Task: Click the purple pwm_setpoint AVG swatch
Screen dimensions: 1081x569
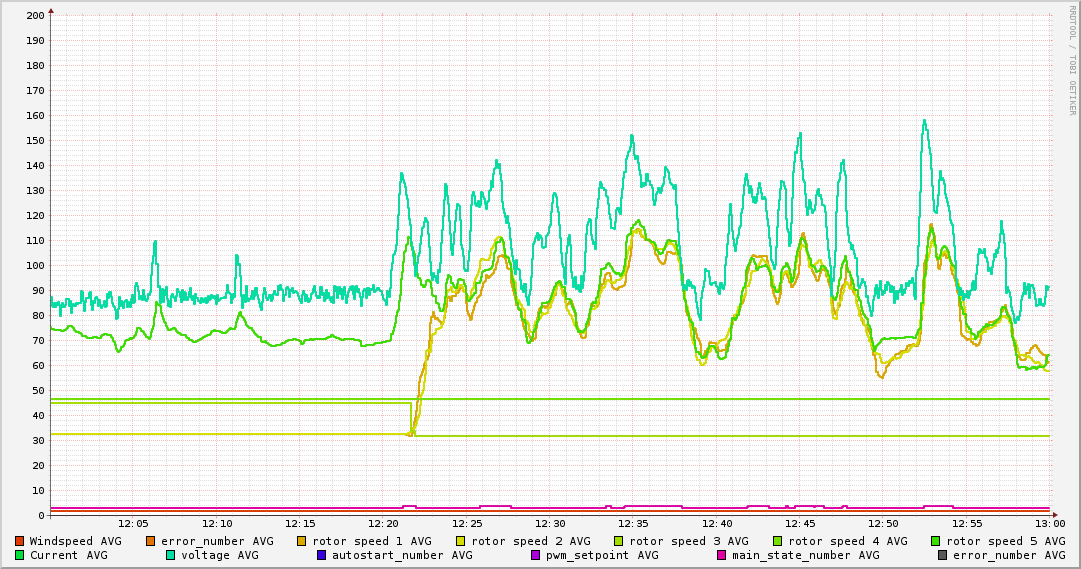Action: (x=536, y=555)
